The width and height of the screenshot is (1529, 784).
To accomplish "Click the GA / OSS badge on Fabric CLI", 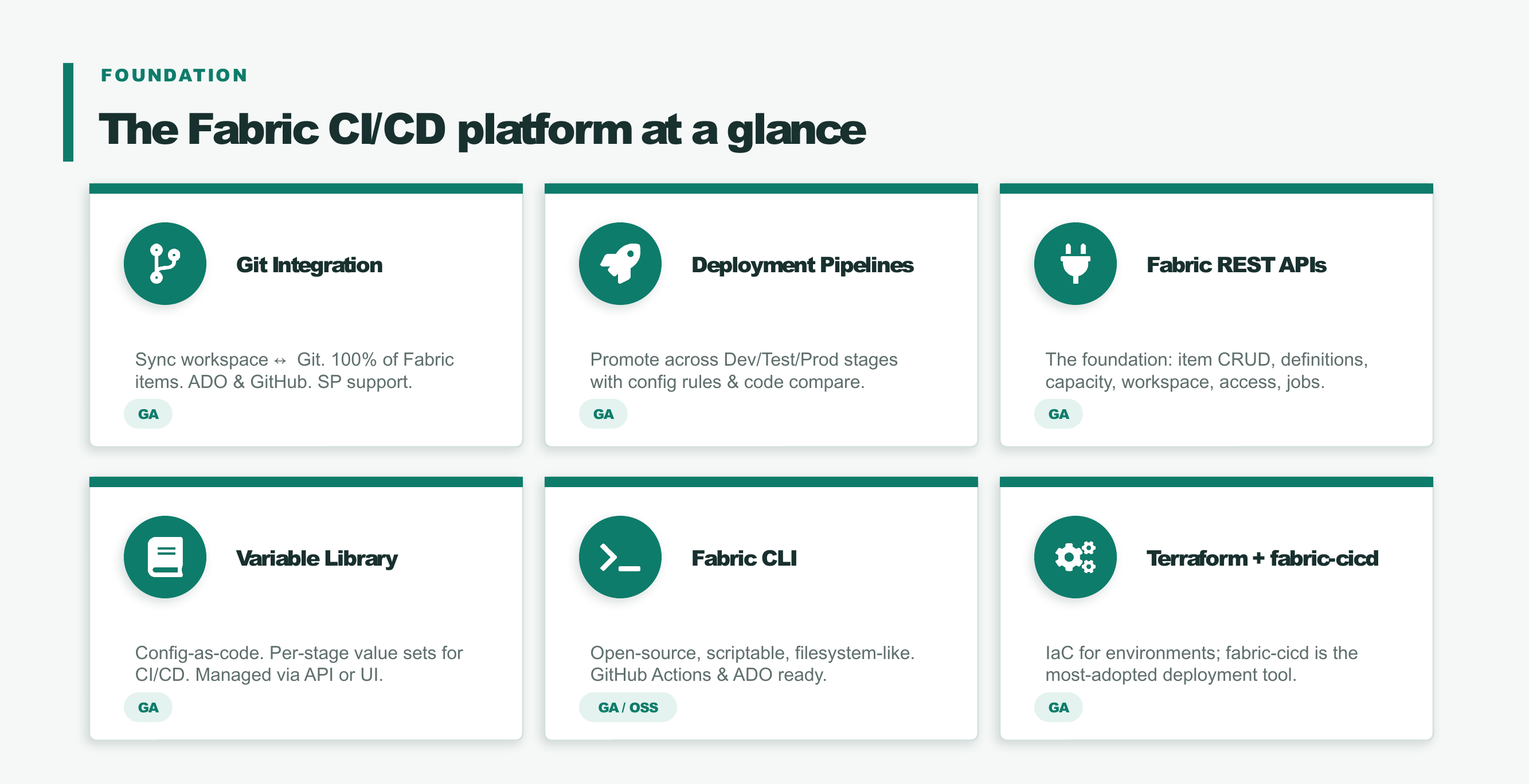I will click(x=628, y=707).
